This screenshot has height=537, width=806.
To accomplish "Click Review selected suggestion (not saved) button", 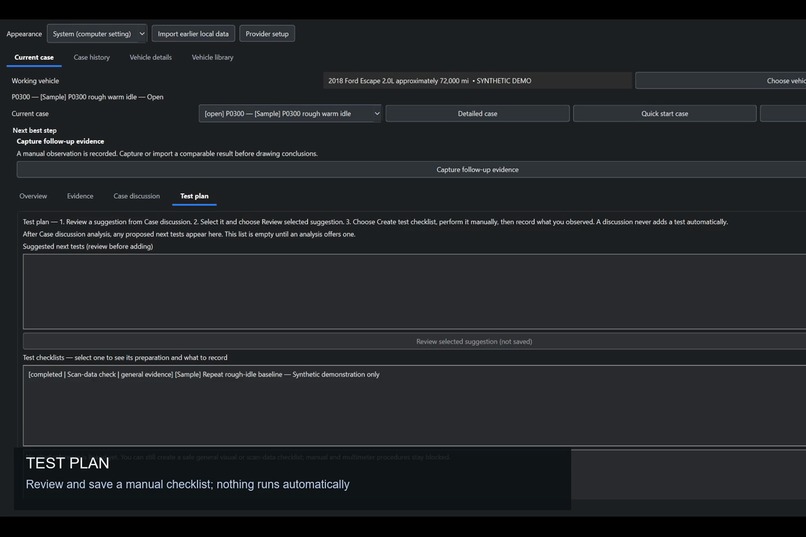I will tap(414, 341).
